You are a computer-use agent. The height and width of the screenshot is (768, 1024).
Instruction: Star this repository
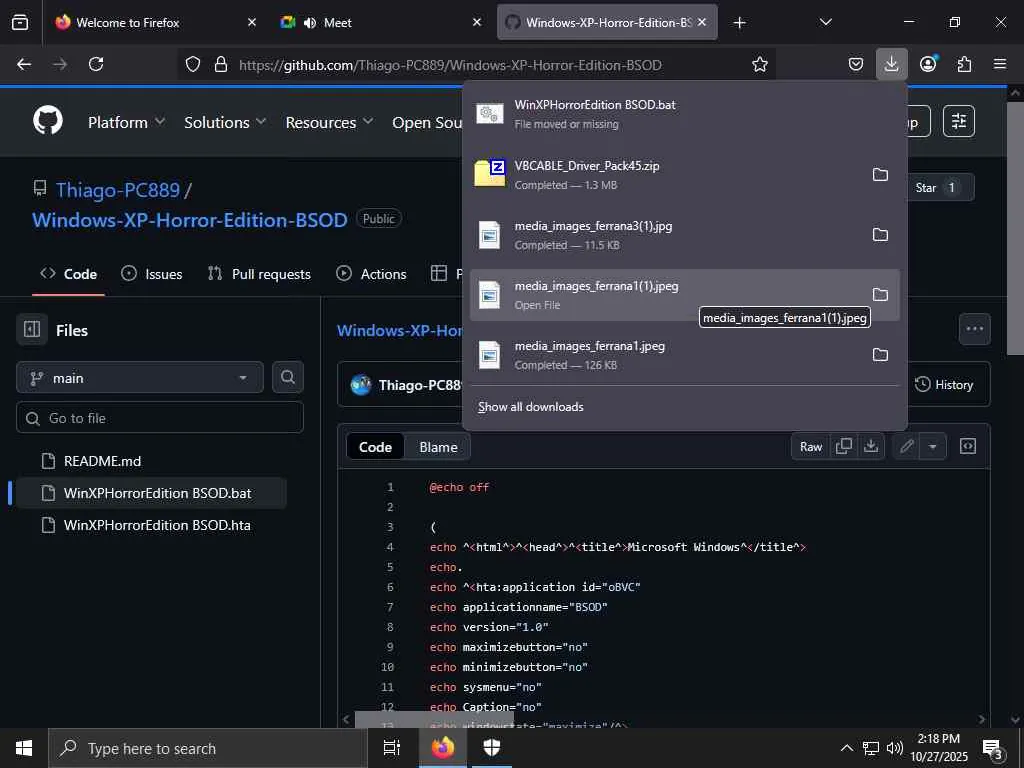[x=936, y=187]
